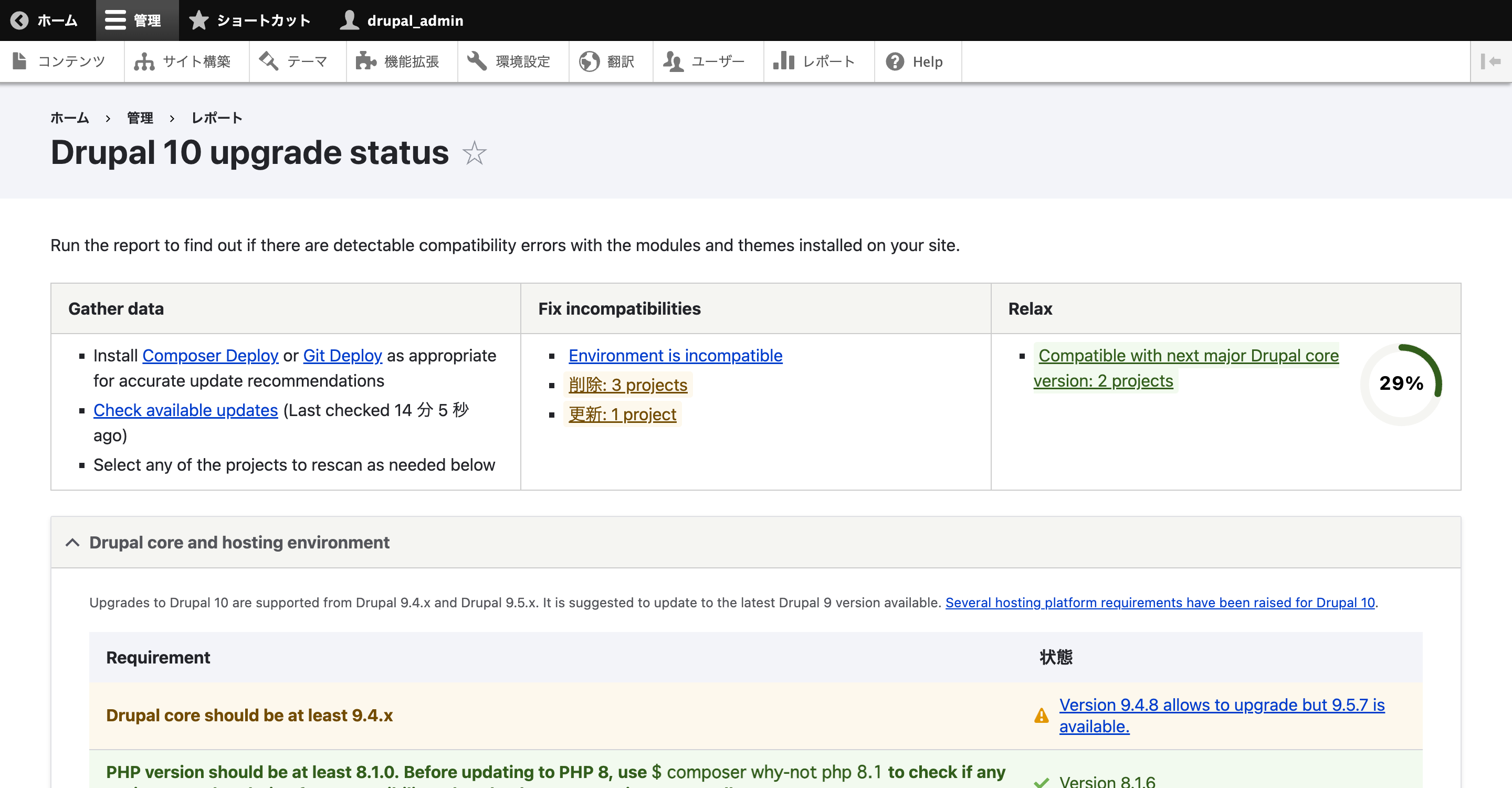The width and height of the screenshot is (1512, 788).
Task: Click the Gather data heading
Action: (x=115, y=308)
